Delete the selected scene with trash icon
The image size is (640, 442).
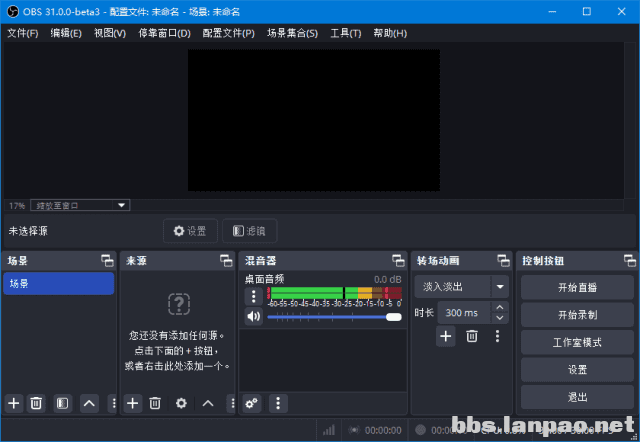coord(36,403)
